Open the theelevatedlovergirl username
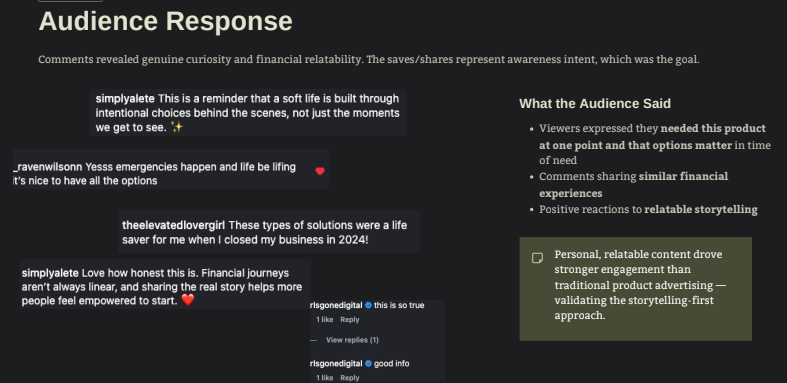Screen dimensions: 787x383 click(x=174, y=225)
